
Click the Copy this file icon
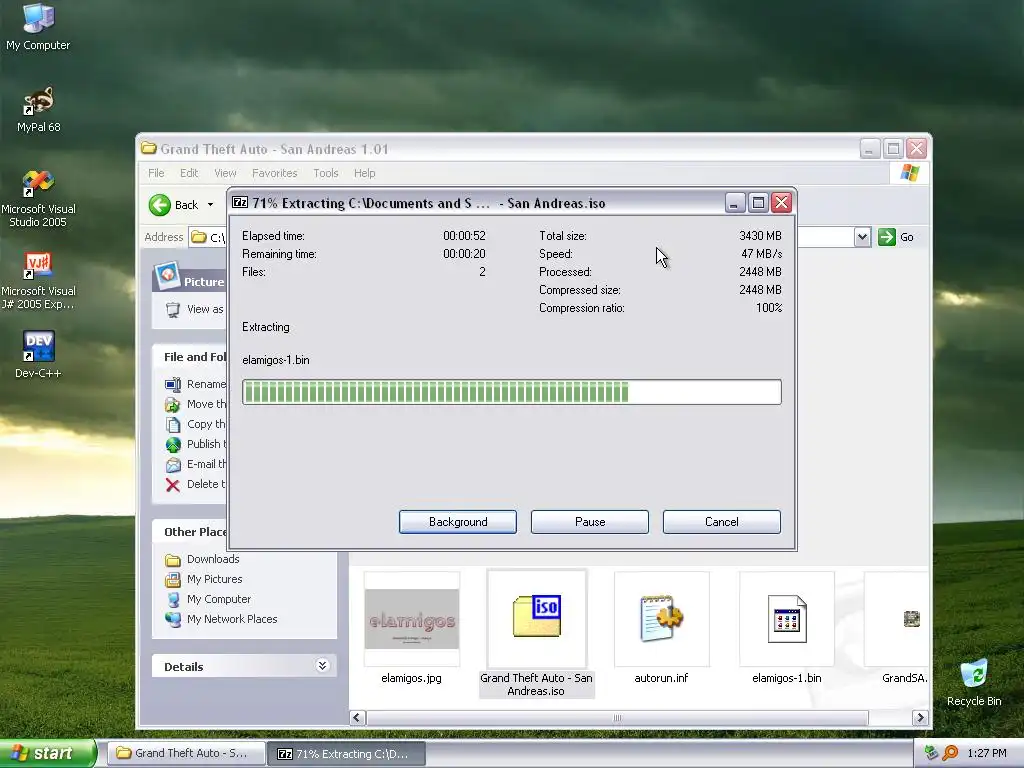[172, 424]
